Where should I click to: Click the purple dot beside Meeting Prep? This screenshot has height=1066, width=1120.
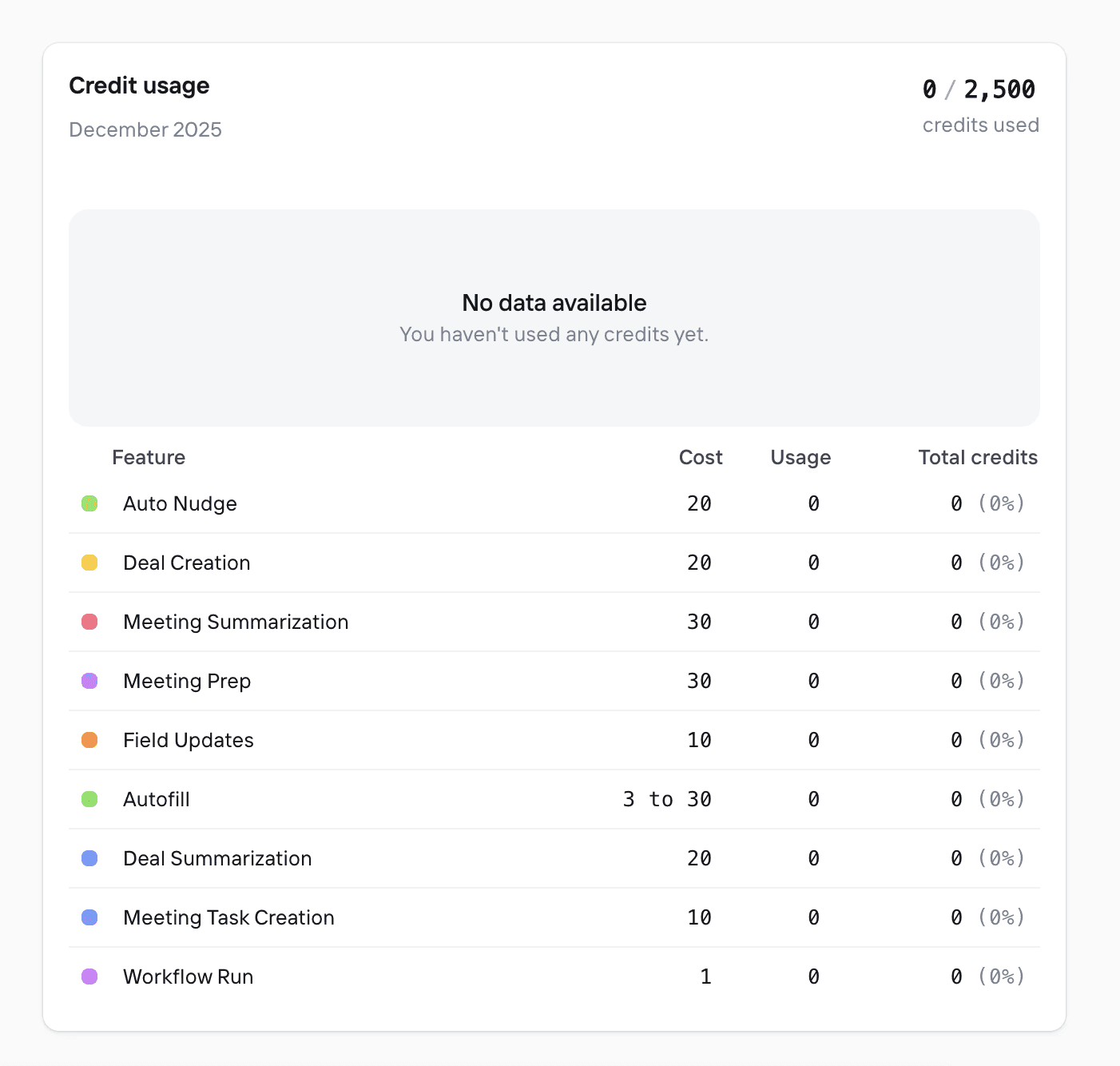point(89,681)
